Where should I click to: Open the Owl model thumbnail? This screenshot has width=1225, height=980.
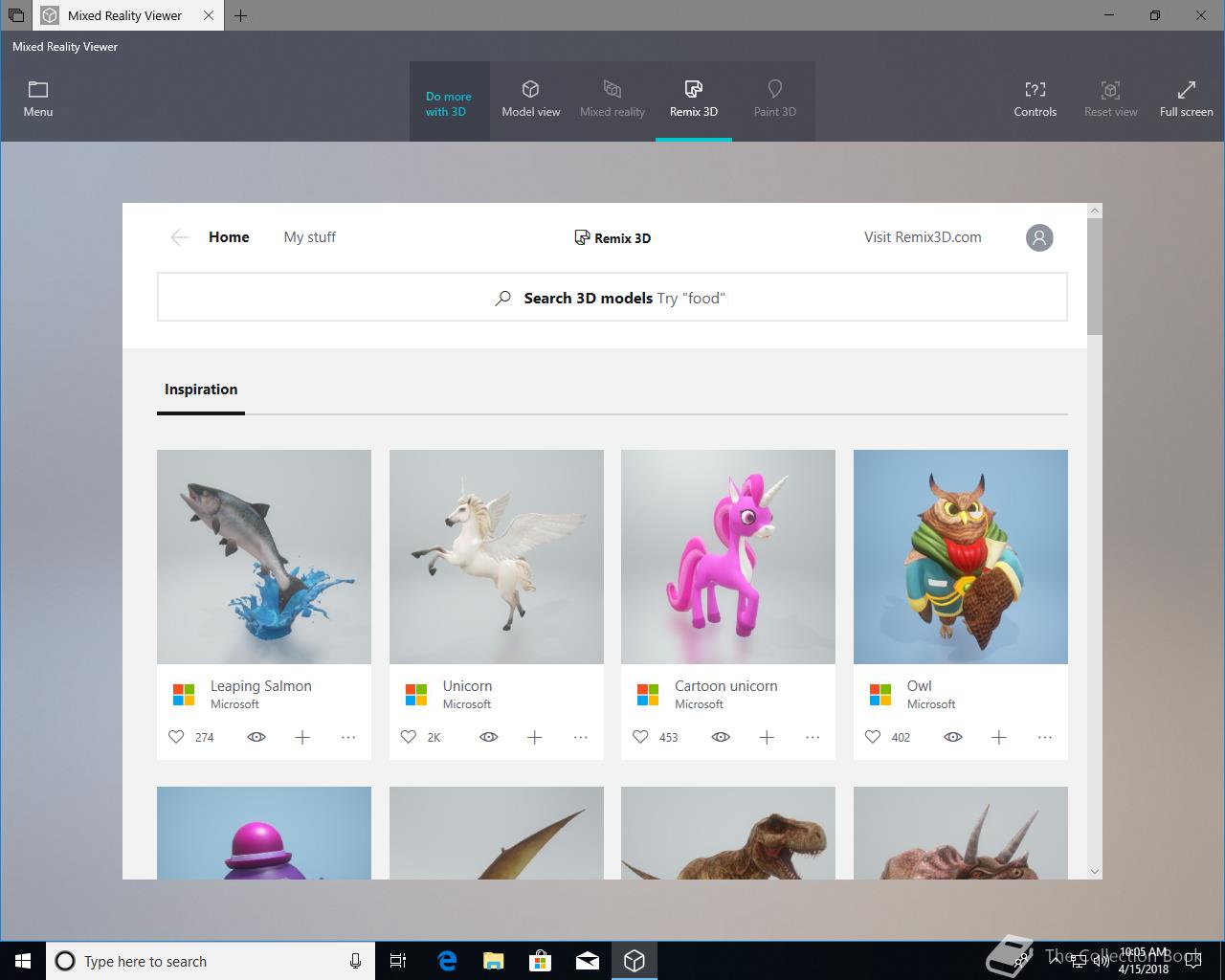coord(961,557)
